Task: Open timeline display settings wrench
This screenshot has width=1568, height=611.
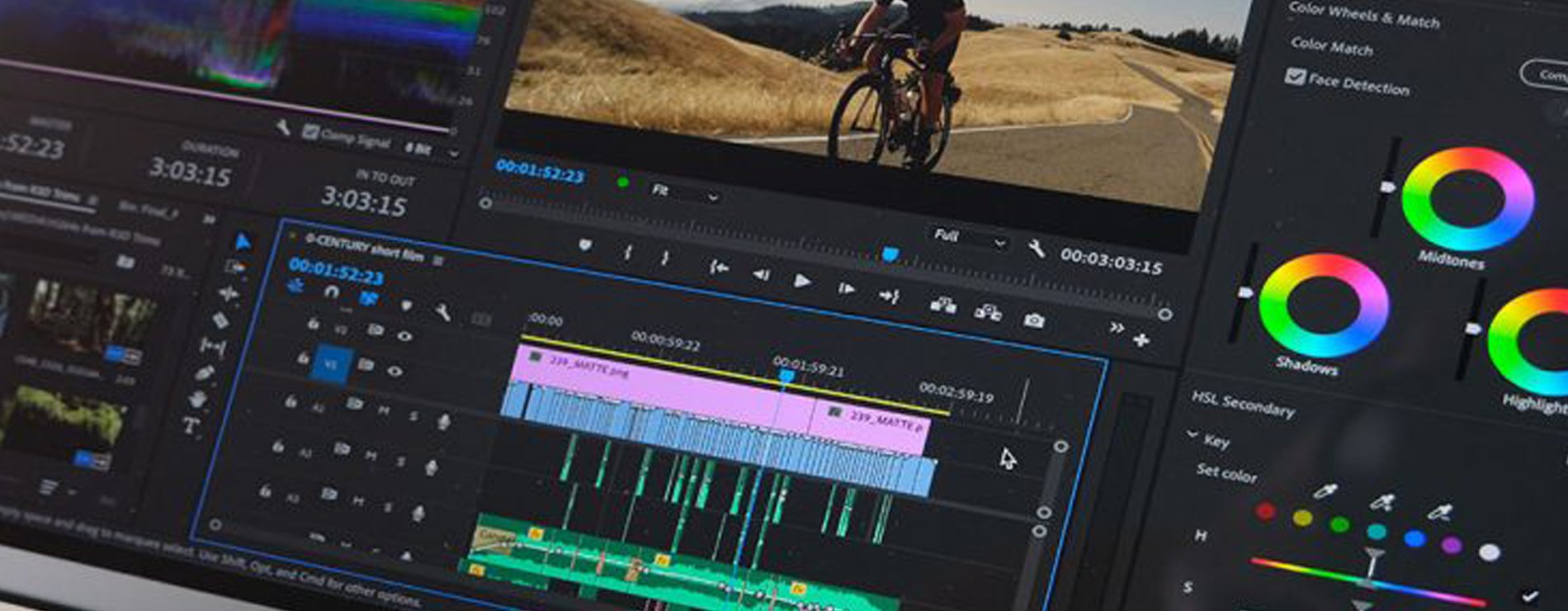Action: point(442,311)
